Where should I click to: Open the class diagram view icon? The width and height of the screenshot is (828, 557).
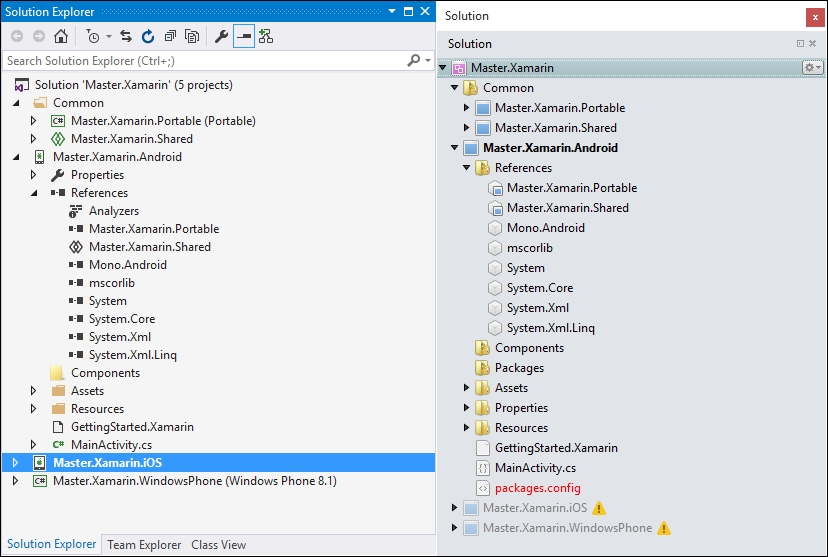(x=266, y=36)
